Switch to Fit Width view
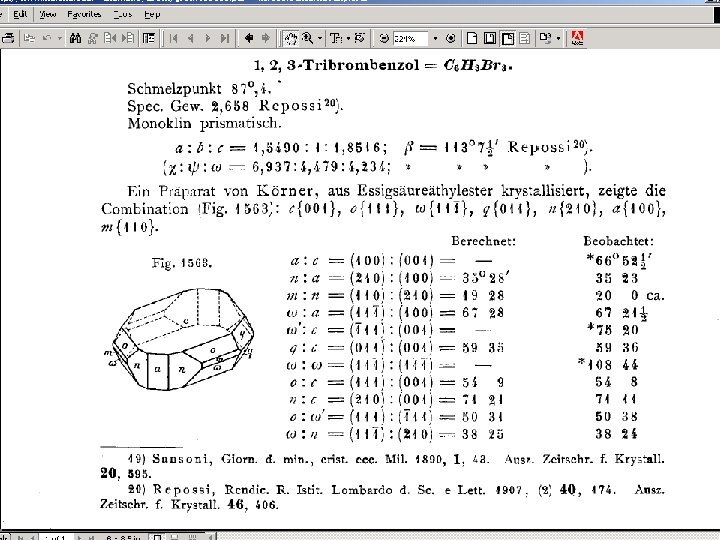This screenshot has height=540, width=720. [x=507, y=38]
